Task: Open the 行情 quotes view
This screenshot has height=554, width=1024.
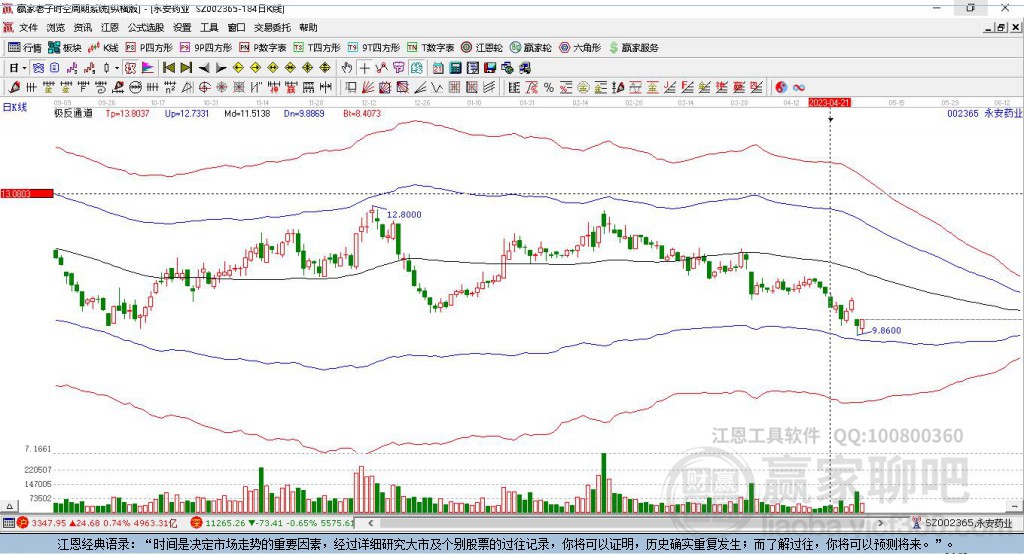Action: 25,48
